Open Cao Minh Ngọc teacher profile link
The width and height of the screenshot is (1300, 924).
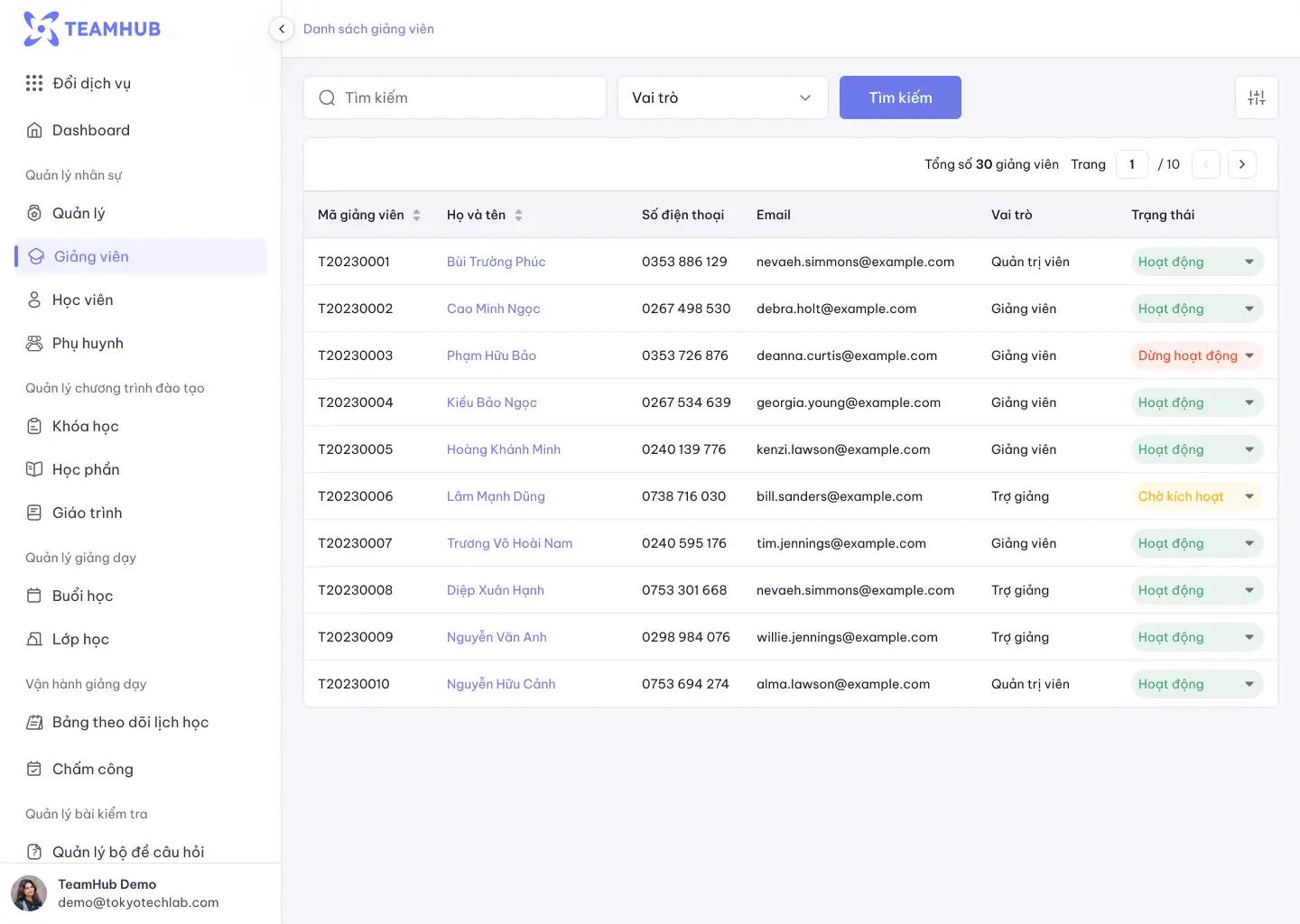pyautogui.click(x=493, y=309)
